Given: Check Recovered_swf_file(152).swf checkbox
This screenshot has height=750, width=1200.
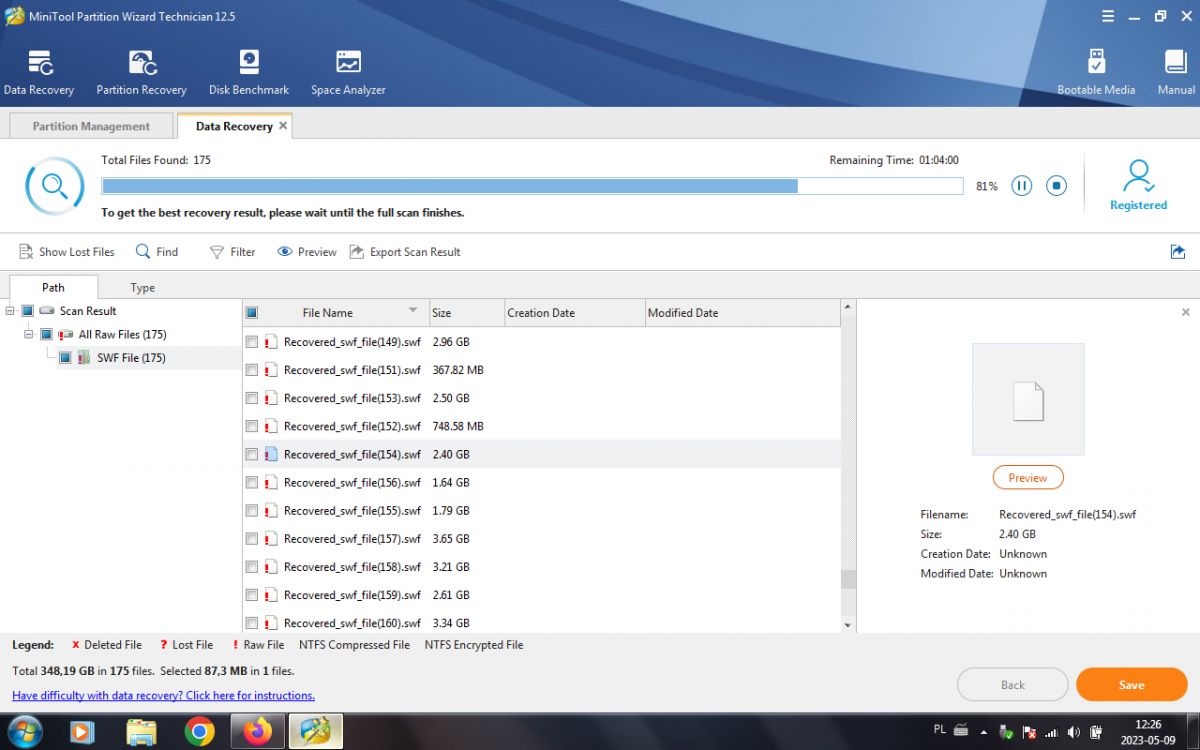Looking at the screenshot, I should (252, 426).
